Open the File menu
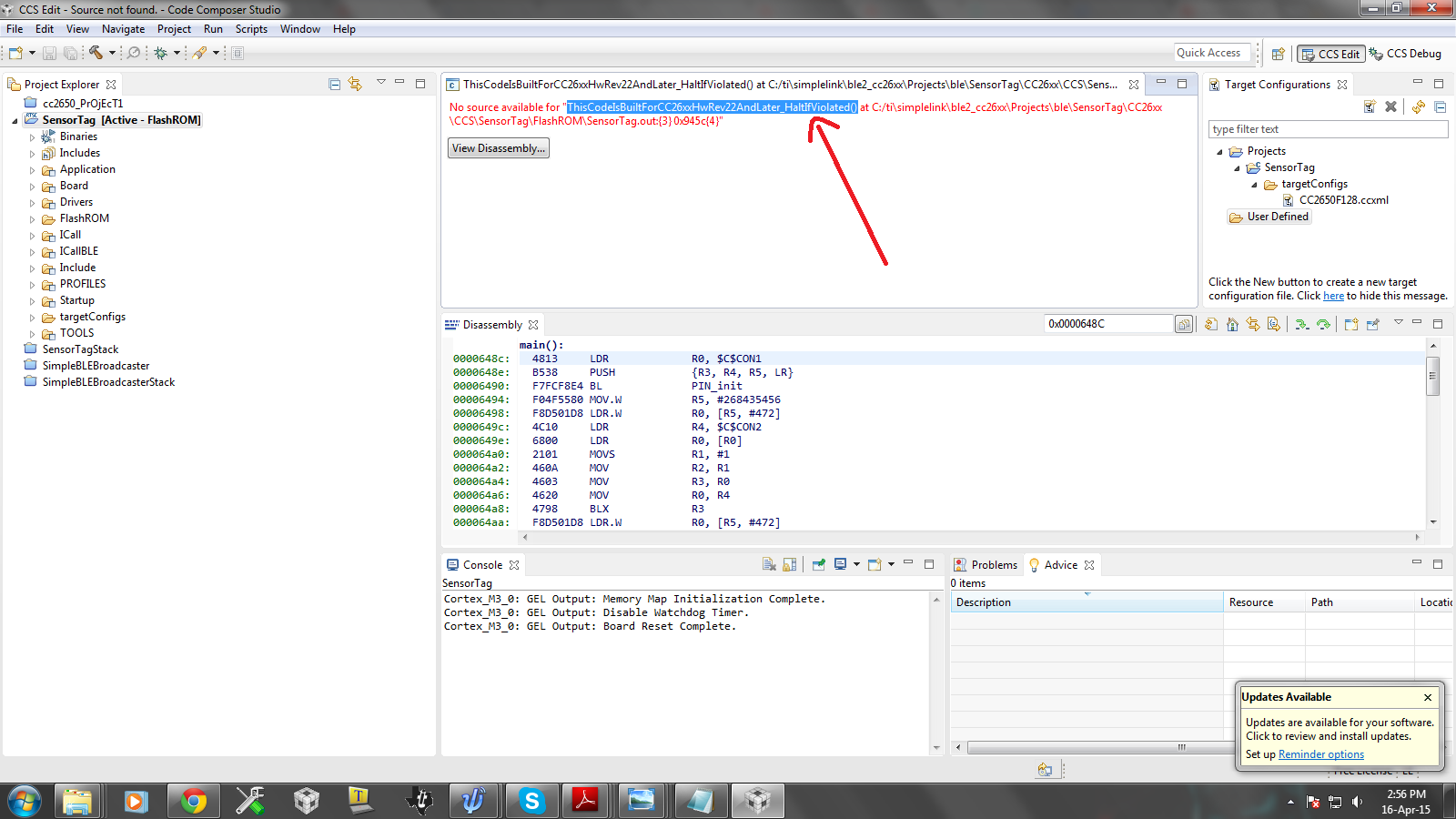The image size is (1456, 819). (x=15, y=29)
